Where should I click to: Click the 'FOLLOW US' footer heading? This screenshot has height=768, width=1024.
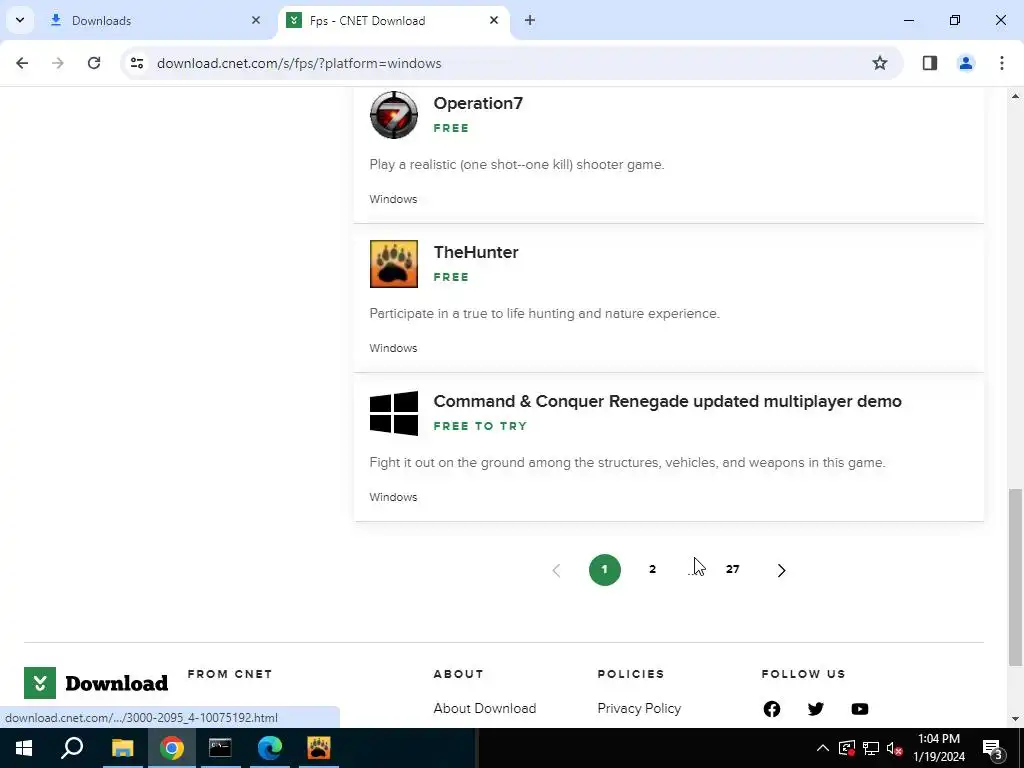pos(803,674)
